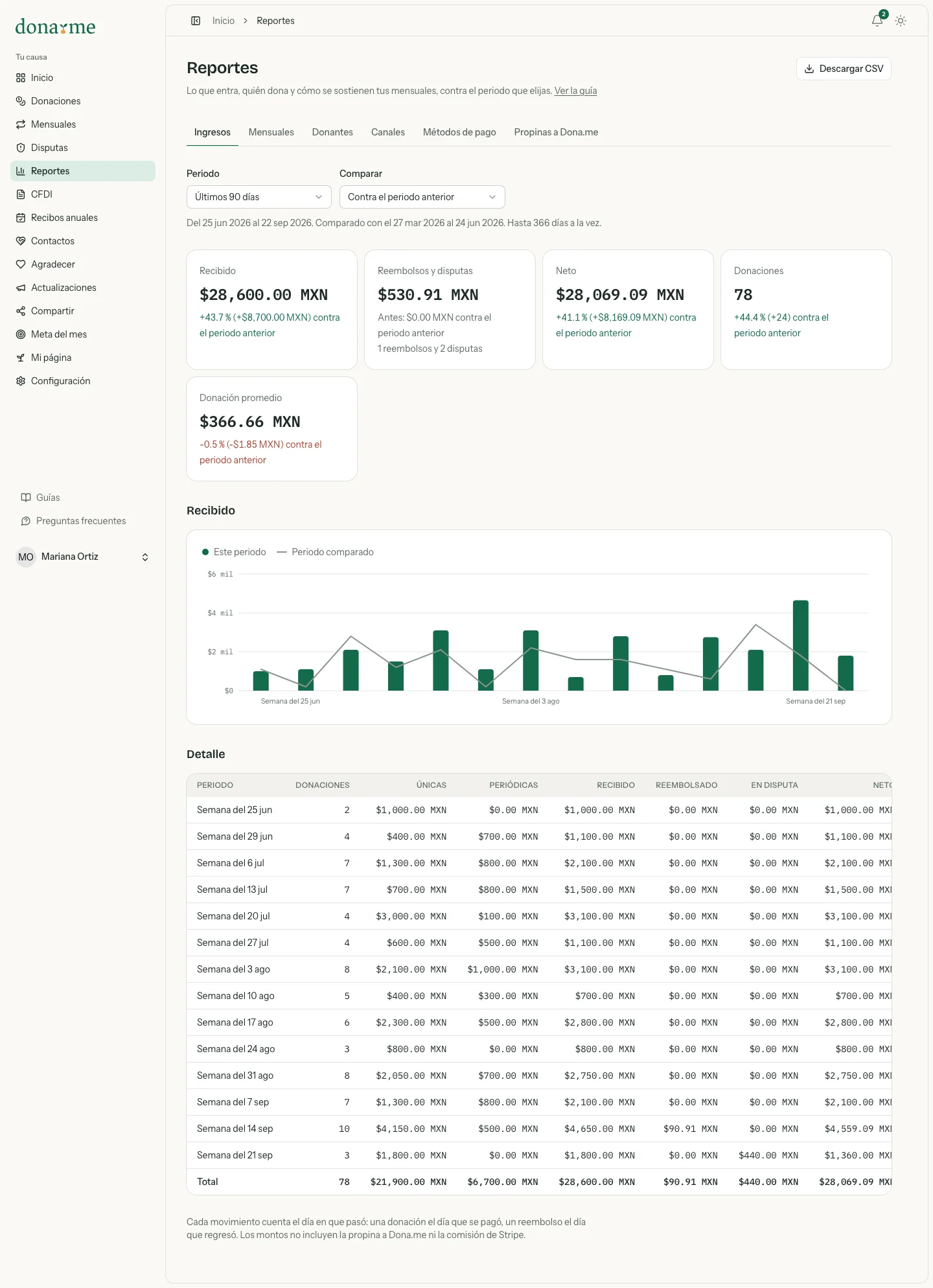Go to Inicio in the breadcrumb
The height and width of the screenshot is (1288, 933).
224,21
